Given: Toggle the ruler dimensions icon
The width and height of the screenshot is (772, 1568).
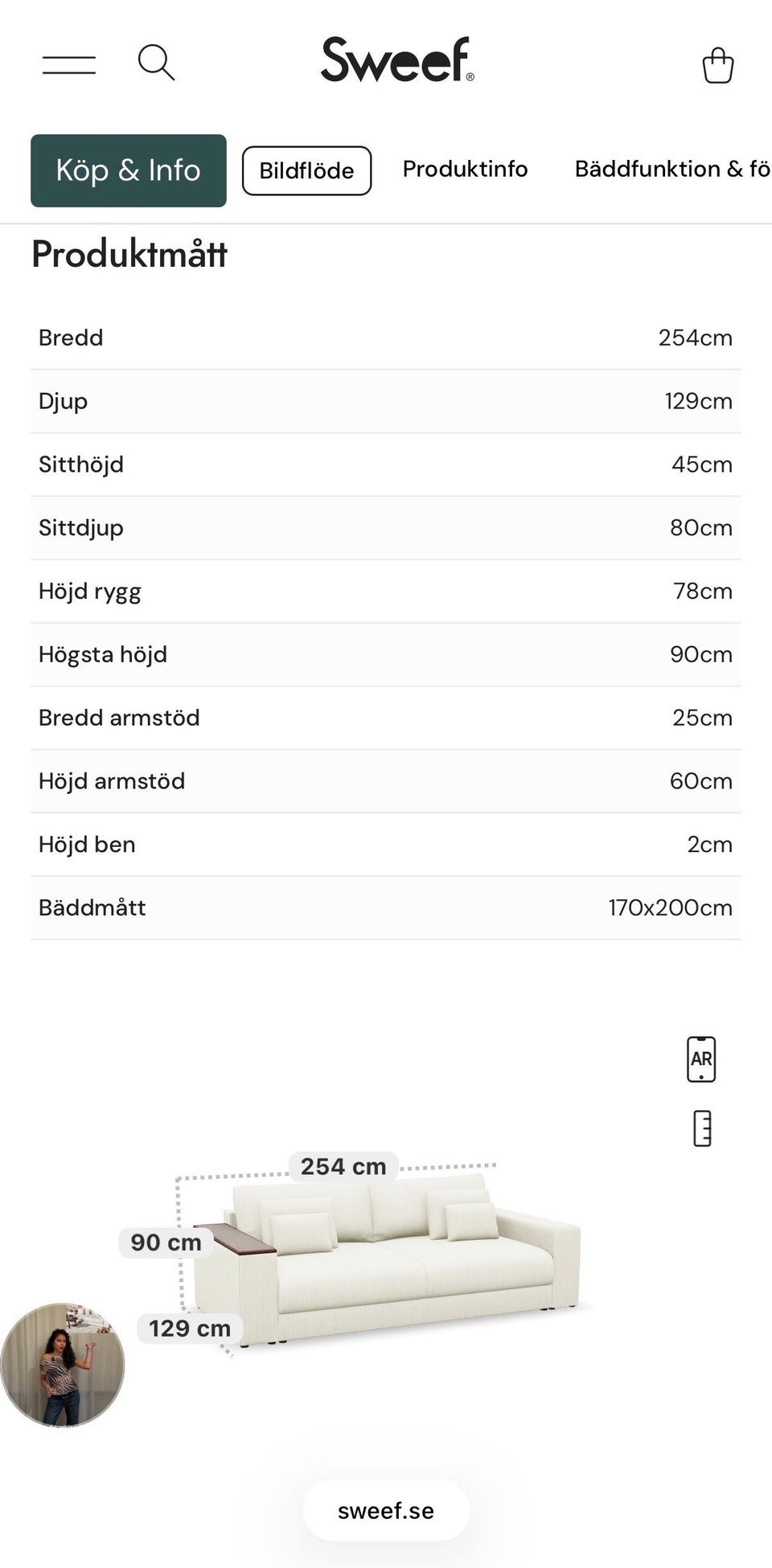Looking at the screenshot, I should (702, 1128).
